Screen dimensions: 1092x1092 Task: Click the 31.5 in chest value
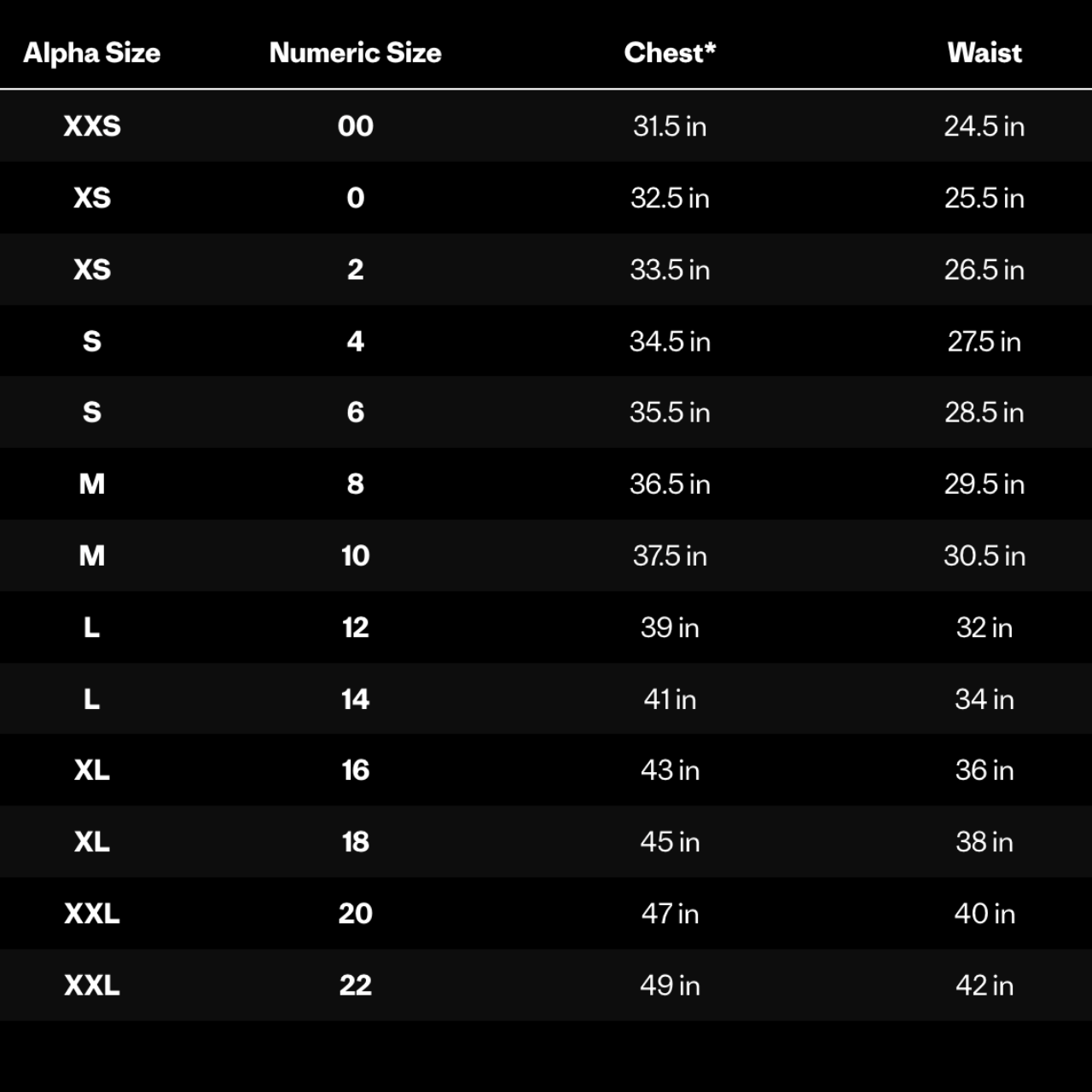click(x=670, y=126)
